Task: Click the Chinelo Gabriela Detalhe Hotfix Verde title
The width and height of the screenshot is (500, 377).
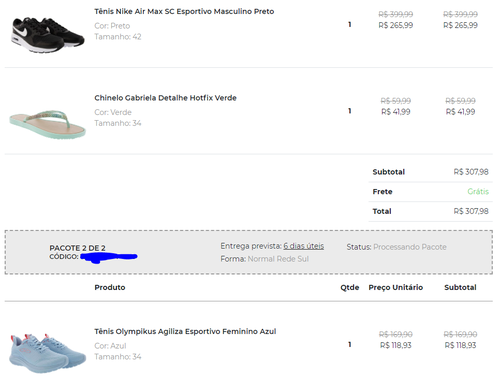Action: point(165,98)
